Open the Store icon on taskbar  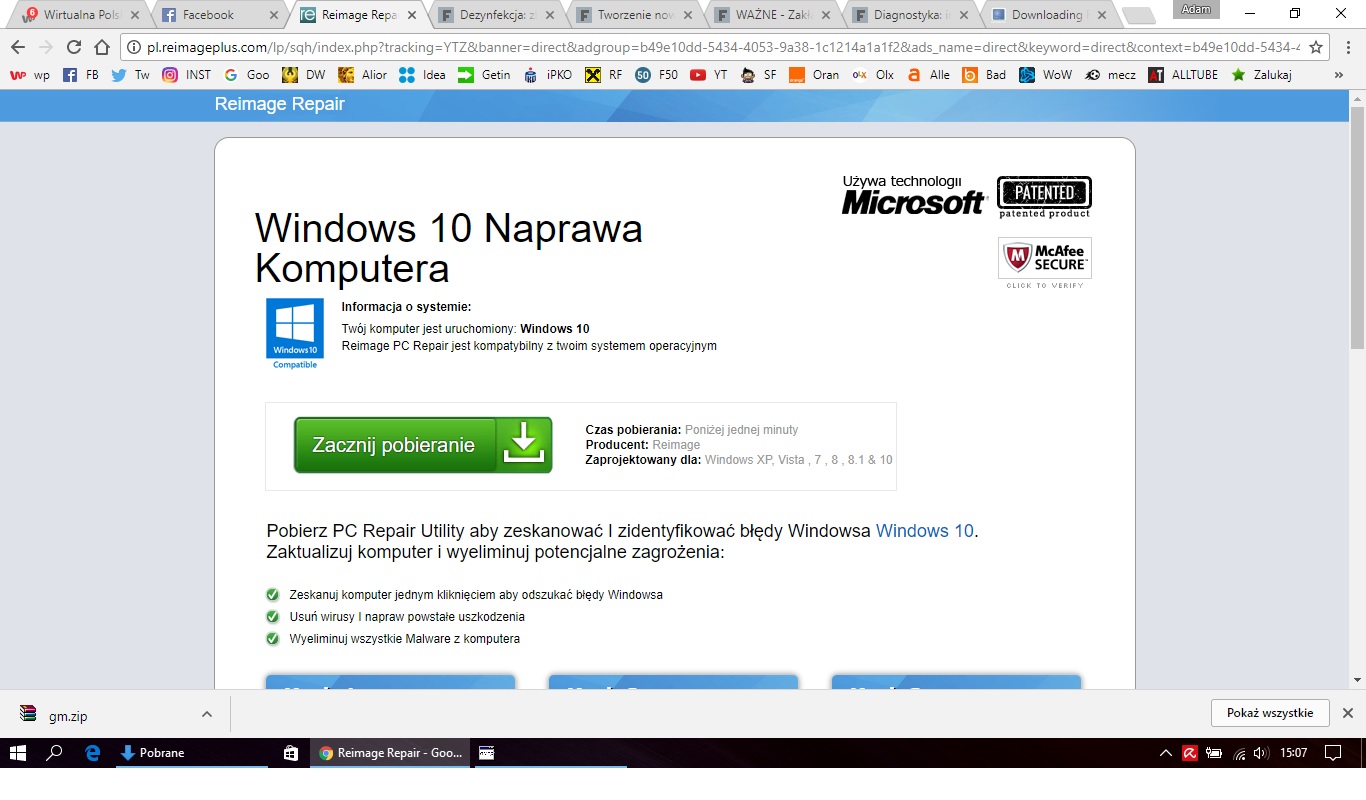pyautogui.click(x=290, y=753)
